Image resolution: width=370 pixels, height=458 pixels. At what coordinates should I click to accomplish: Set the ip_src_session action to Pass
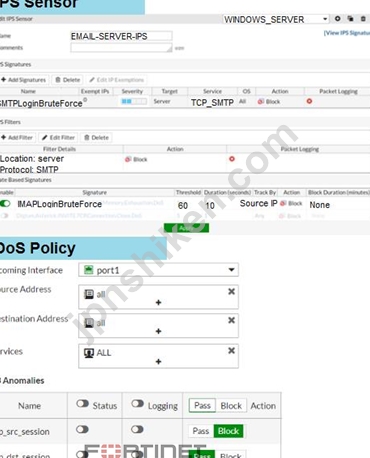tap(201, 431)
